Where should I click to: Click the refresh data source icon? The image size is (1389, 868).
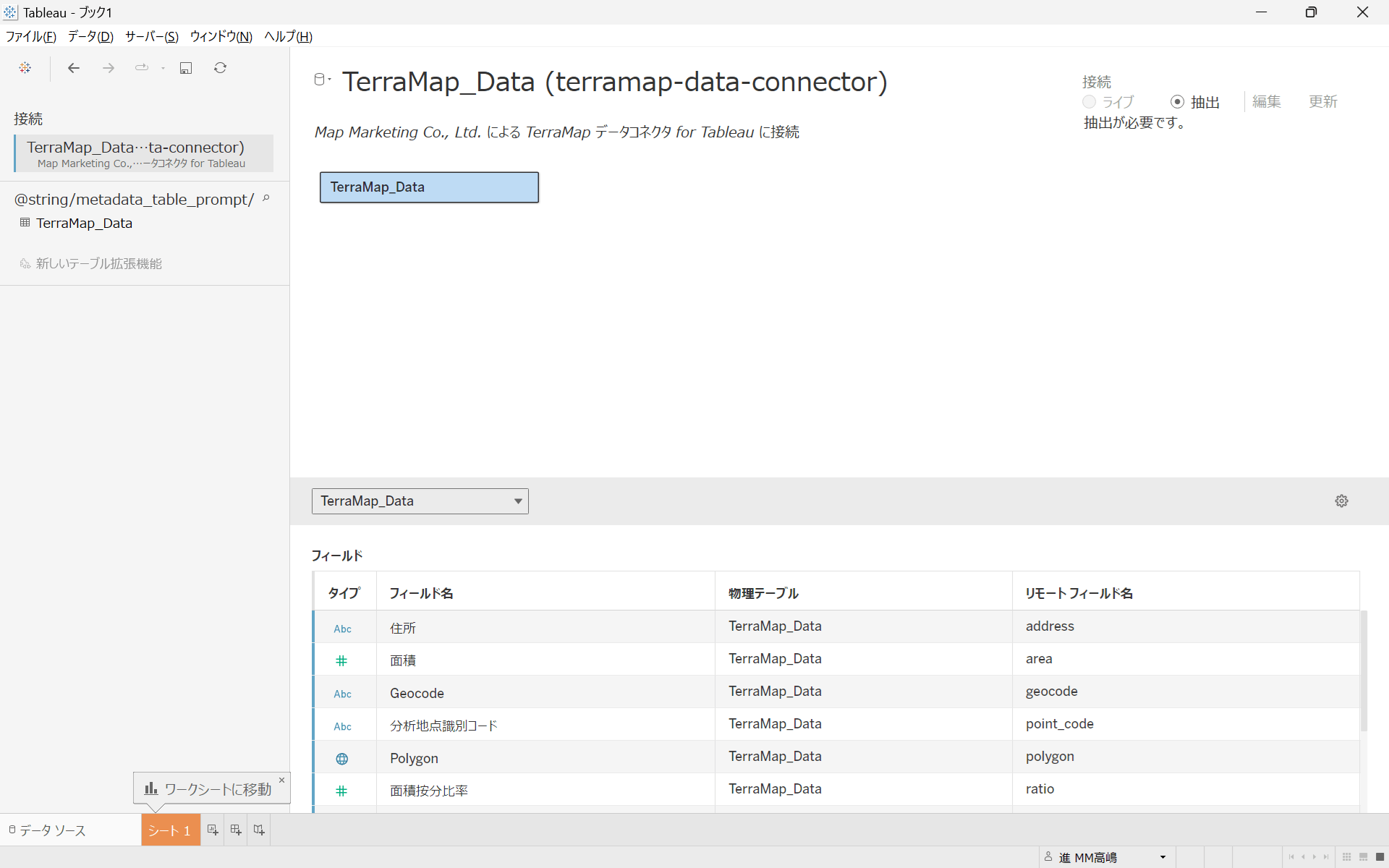[221, 68]
